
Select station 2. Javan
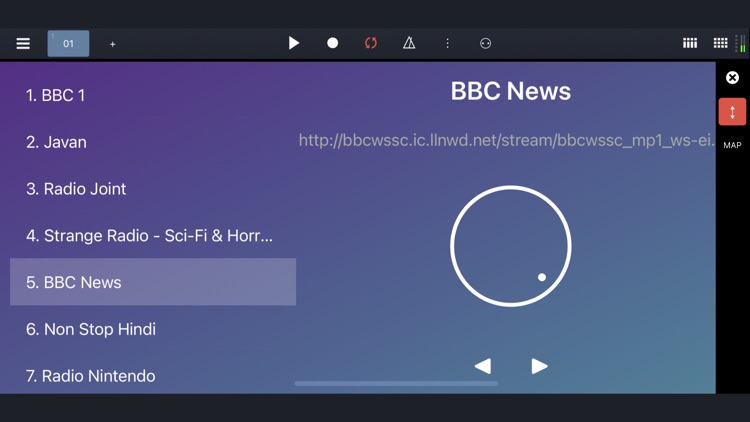[153, 142]
